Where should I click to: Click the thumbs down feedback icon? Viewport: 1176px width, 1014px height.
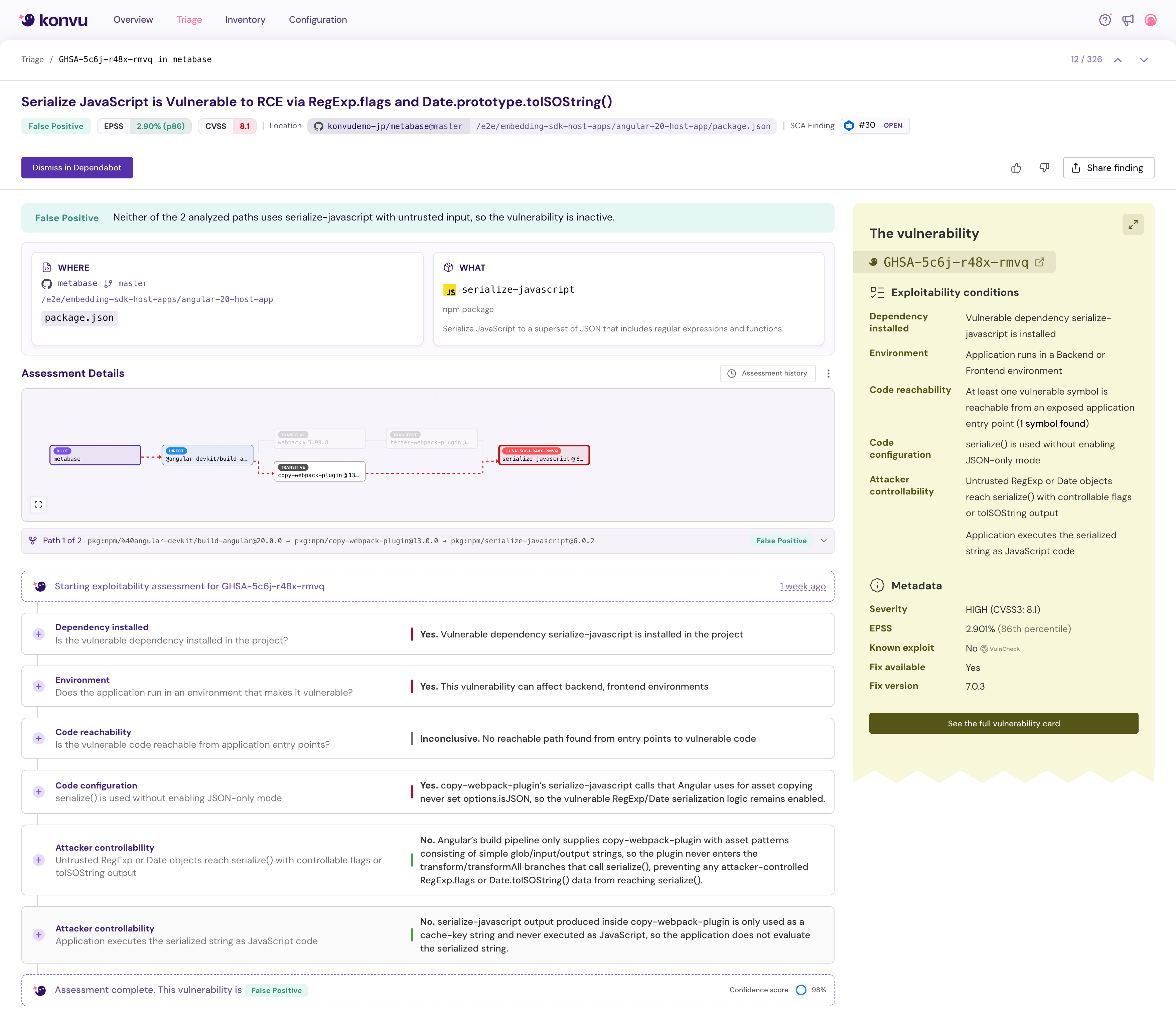coord(1044,168)
